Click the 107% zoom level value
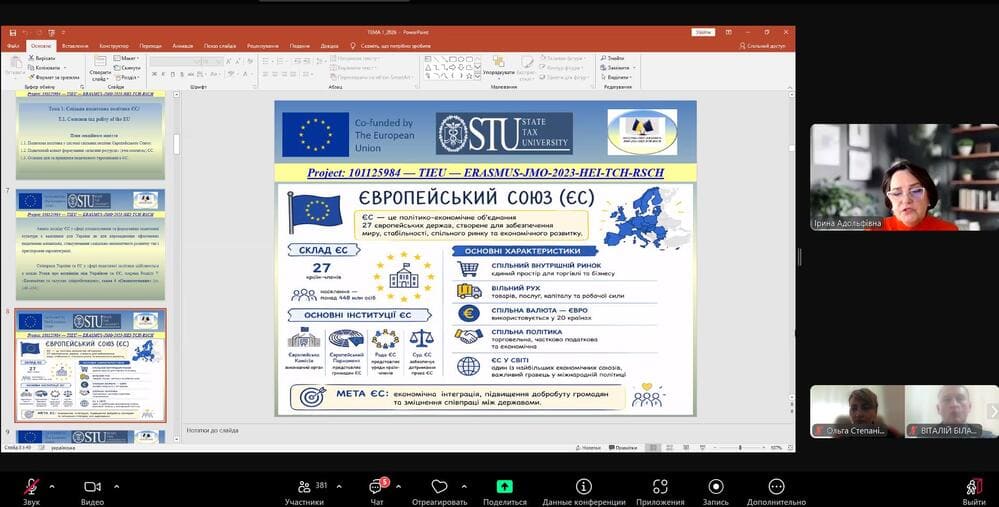Image resolution: width=999 pixels, height=507 pixels. (x=776, y=448)
